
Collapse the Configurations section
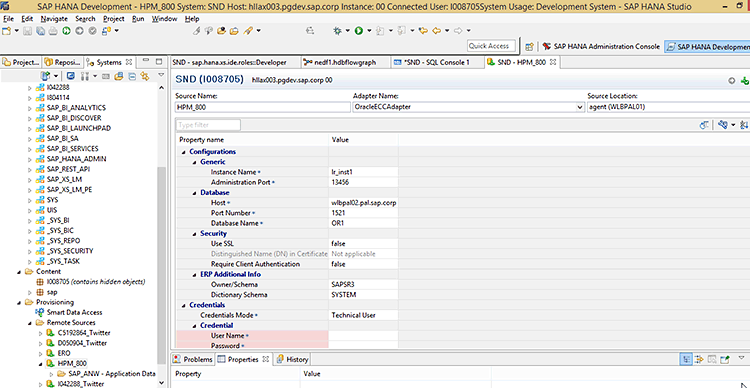point(184,152)
